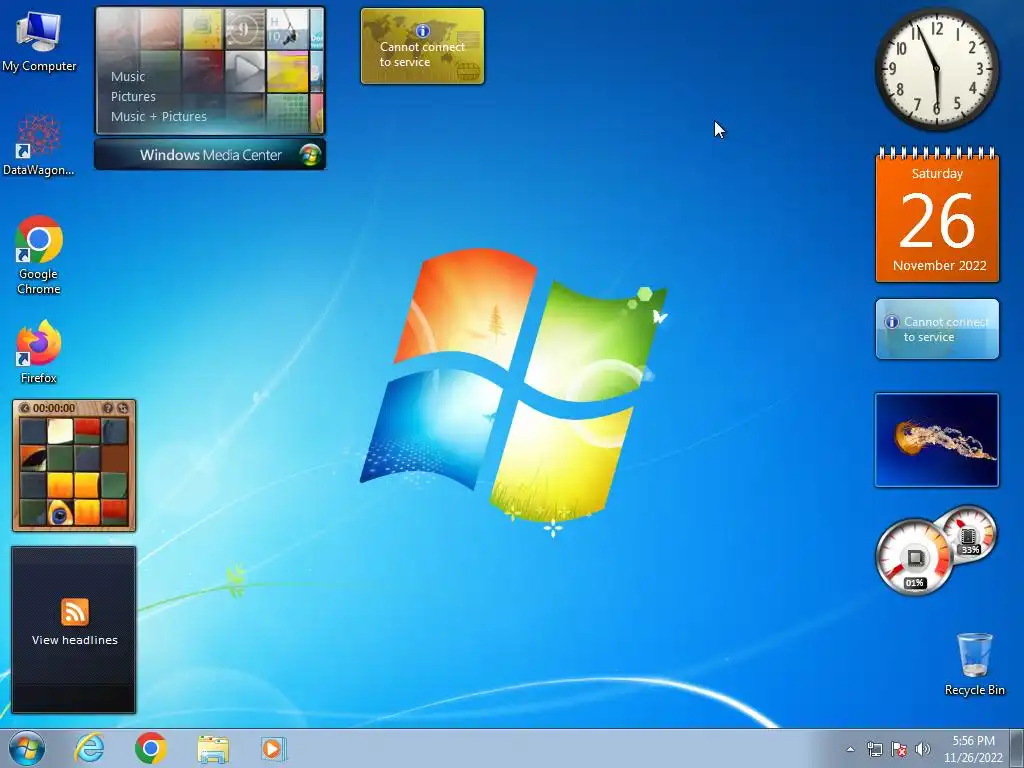1024x768 pixels.
Task: Click the analog Clock gadget
Action: [x=936, y=69]
